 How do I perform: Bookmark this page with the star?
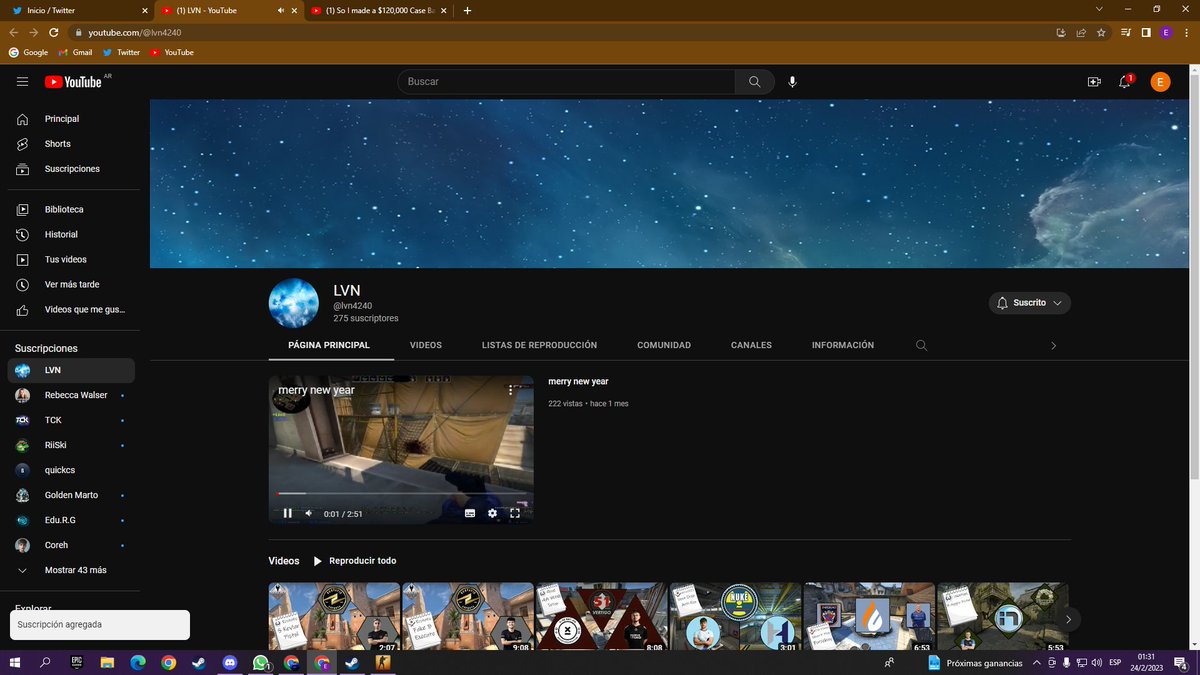[x=1101, y=32]
